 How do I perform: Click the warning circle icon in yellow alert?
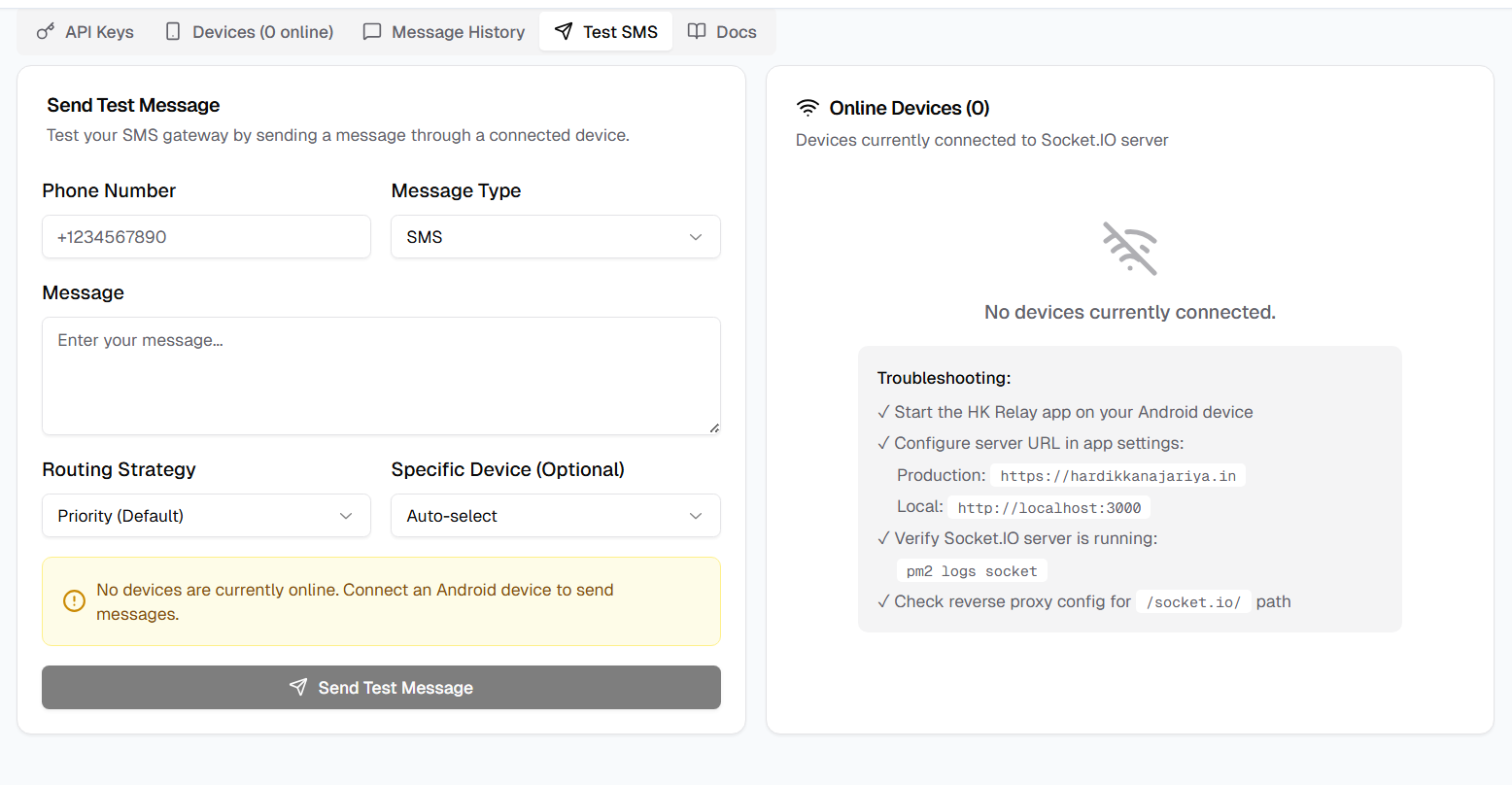[74, 601]
